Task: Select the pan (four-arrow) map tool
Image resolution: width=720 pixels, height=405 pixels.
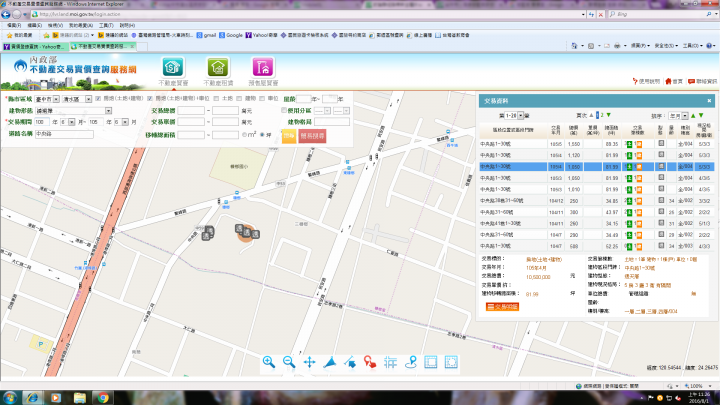Action: click(309, 362)
